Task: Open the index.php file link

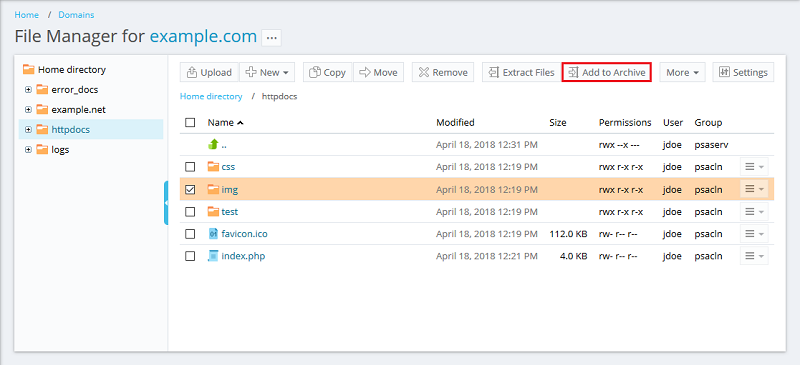Action: pyautogui.click(x=243, y=256)
